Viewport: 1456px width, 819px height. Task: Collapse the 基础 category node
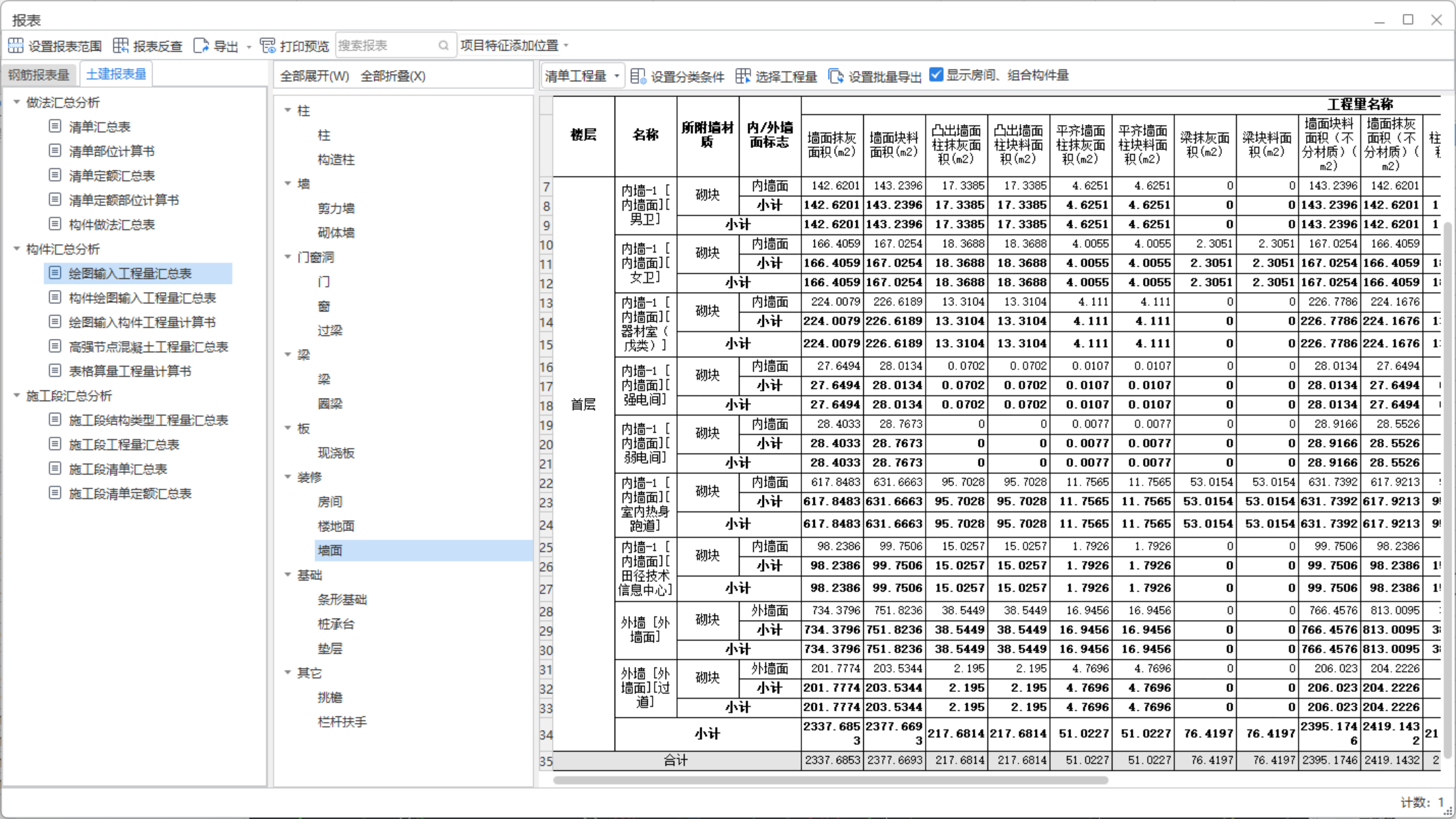pos(288,575)
